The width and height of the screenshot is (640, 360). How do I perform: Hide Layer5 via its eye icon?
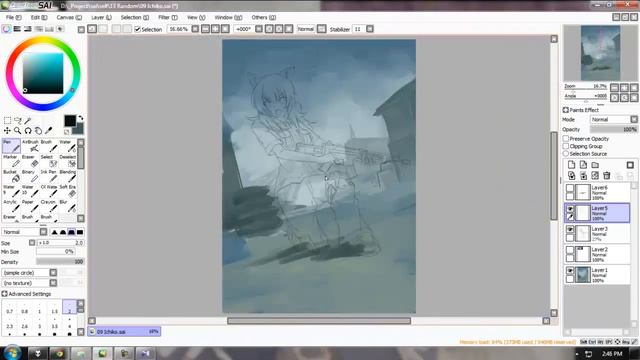pyautogui.click(x=570, y=209)
